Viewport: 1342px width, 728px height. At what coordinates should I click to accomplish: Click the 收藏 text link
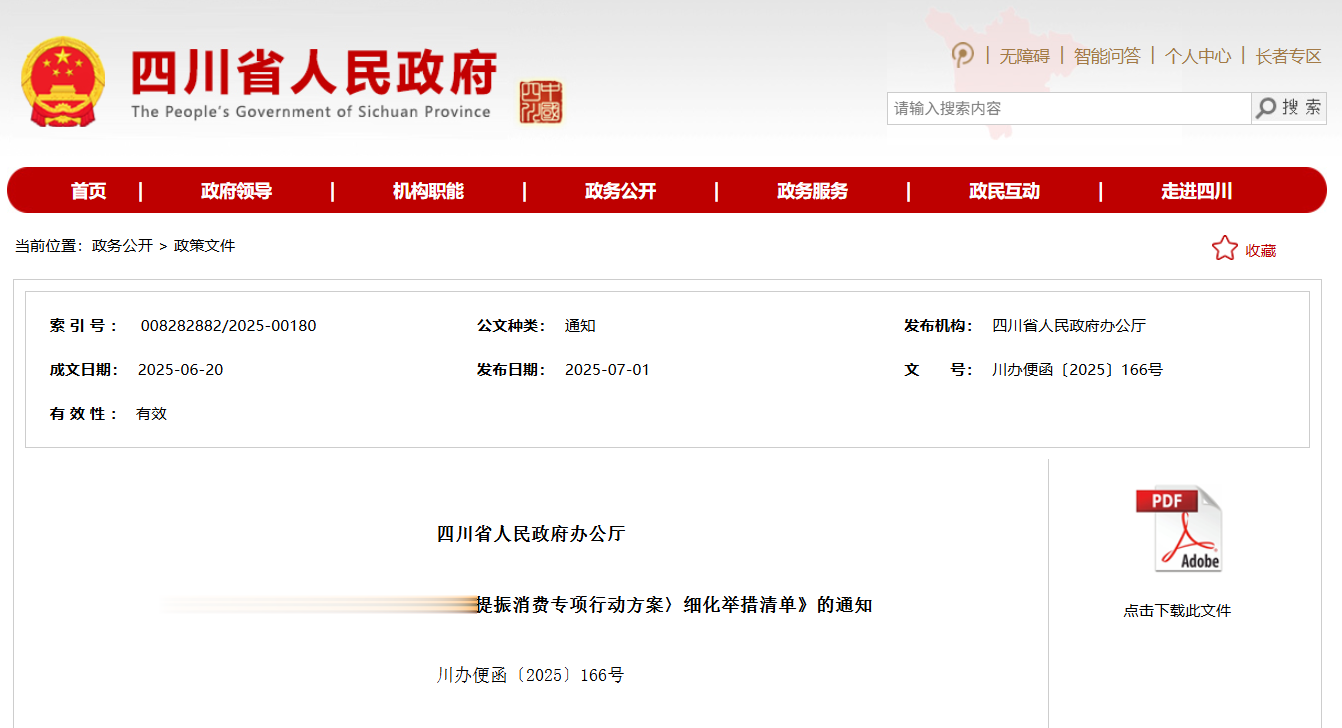click(1260, 250)
